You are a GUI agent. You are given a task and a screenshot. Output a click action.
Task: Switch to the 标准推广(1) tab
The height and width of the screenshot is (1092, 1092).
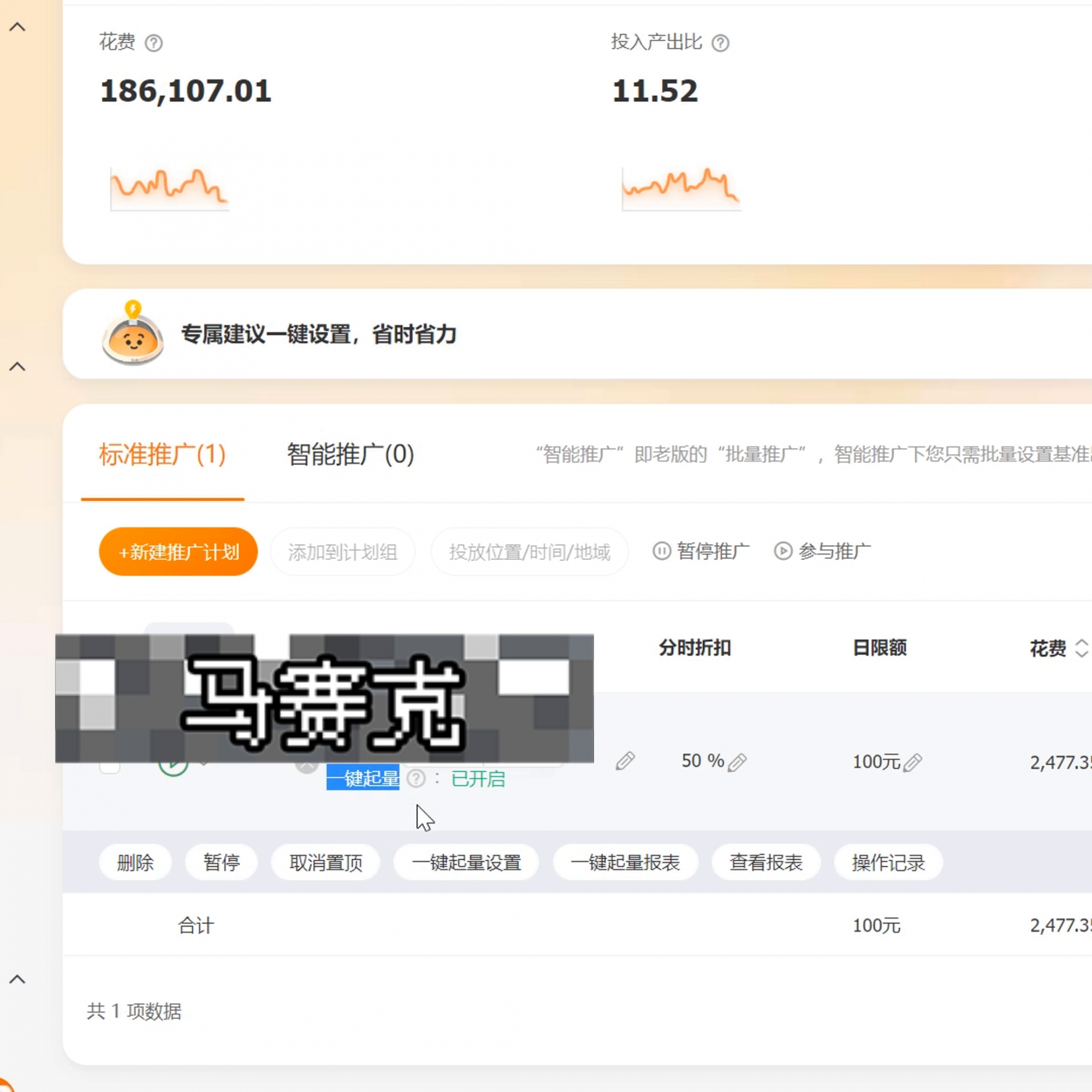(163, 454)
